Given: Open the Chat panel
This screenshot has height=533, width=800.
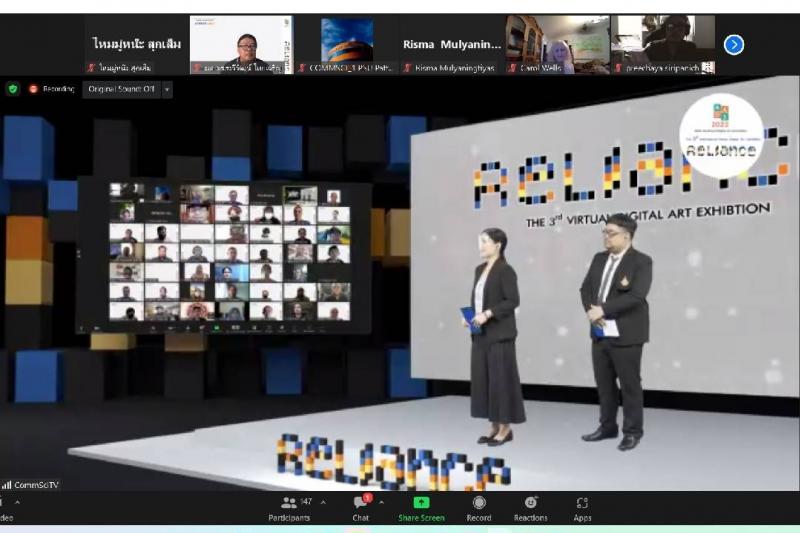Looking at the screenshot, I should click(360, 507).
